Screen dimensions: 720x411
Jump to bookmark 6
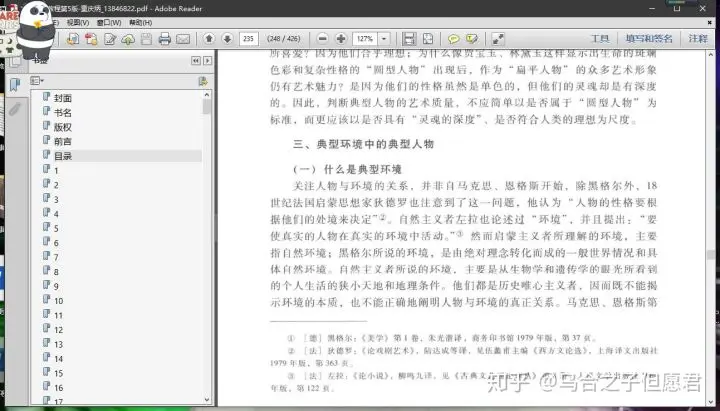[56, 242]
